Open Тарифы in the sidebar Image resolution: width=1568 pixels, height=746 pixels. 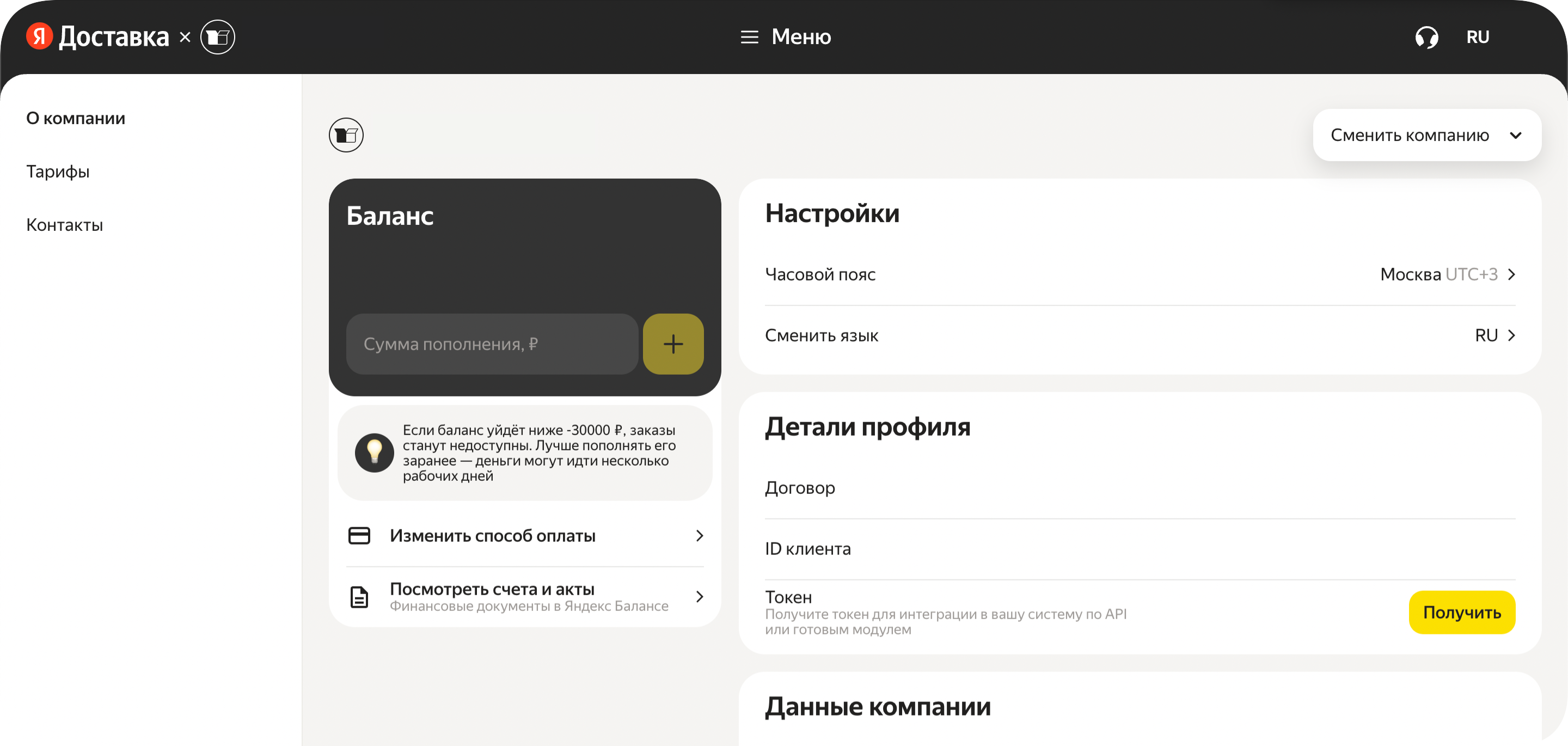(58, 172)
